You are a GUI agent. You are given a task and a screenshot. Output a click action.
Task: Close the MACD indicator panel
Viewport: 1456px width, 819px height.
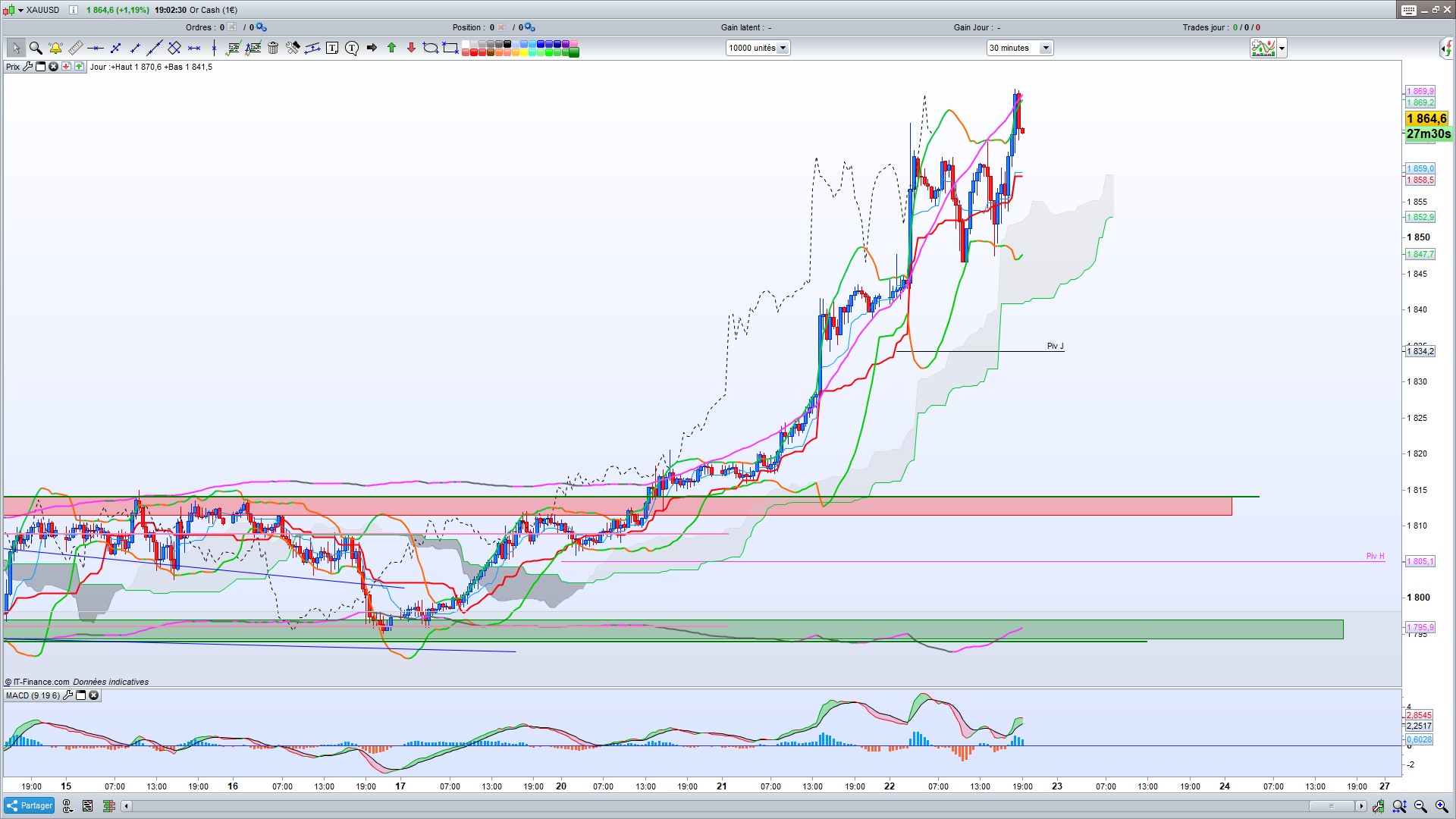click(x=94, y=695)
